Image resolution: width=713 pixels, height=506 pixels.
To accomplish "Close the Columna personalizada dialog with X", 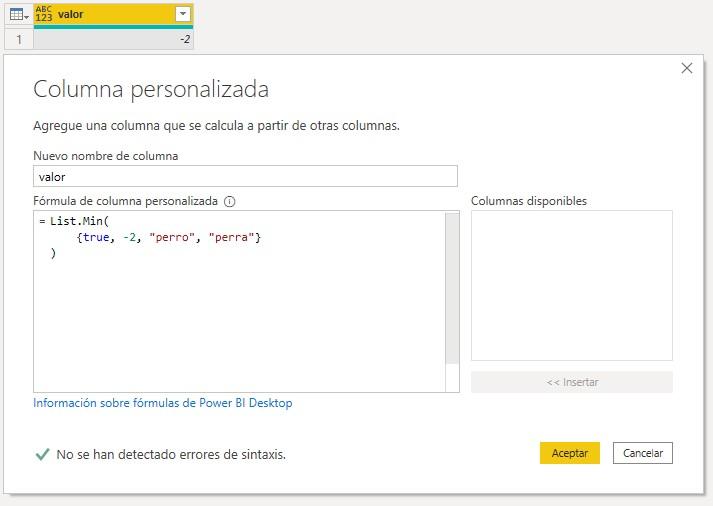I will click(x=686, y=68).
